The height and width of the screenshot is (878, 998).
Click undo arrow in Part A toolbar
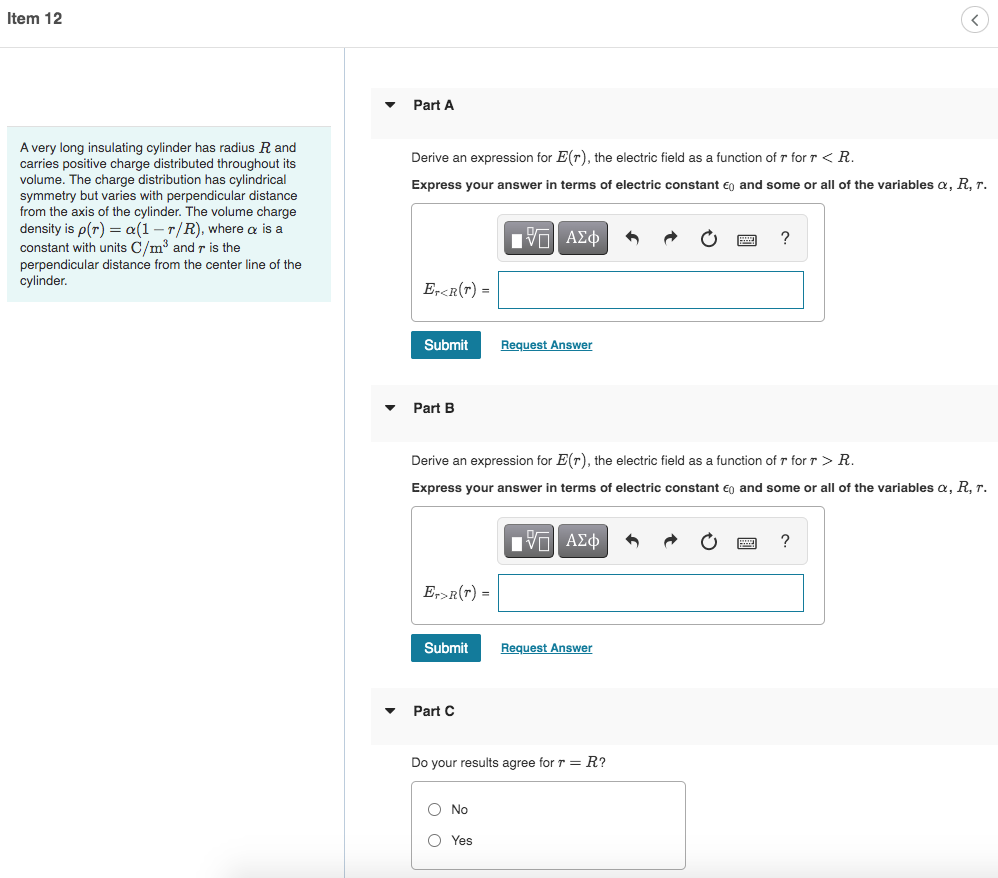pyautogui.click(x=631, y=238)
